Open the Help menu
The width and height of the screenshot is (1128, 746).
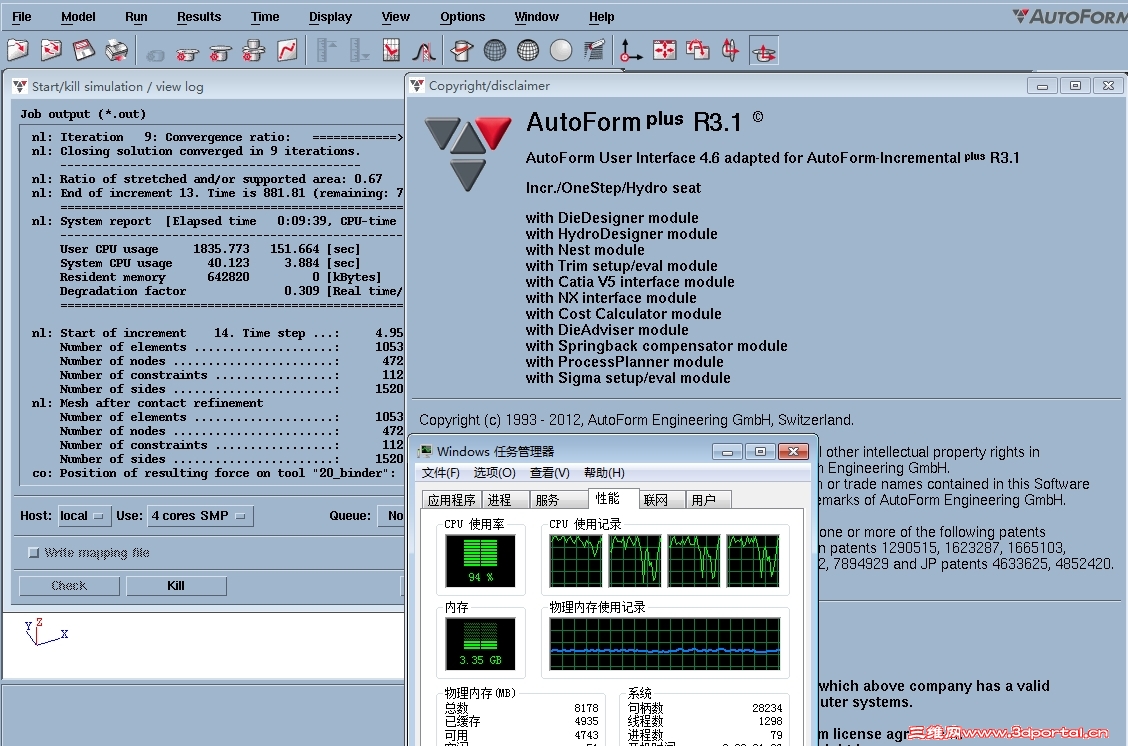(601, 17)
